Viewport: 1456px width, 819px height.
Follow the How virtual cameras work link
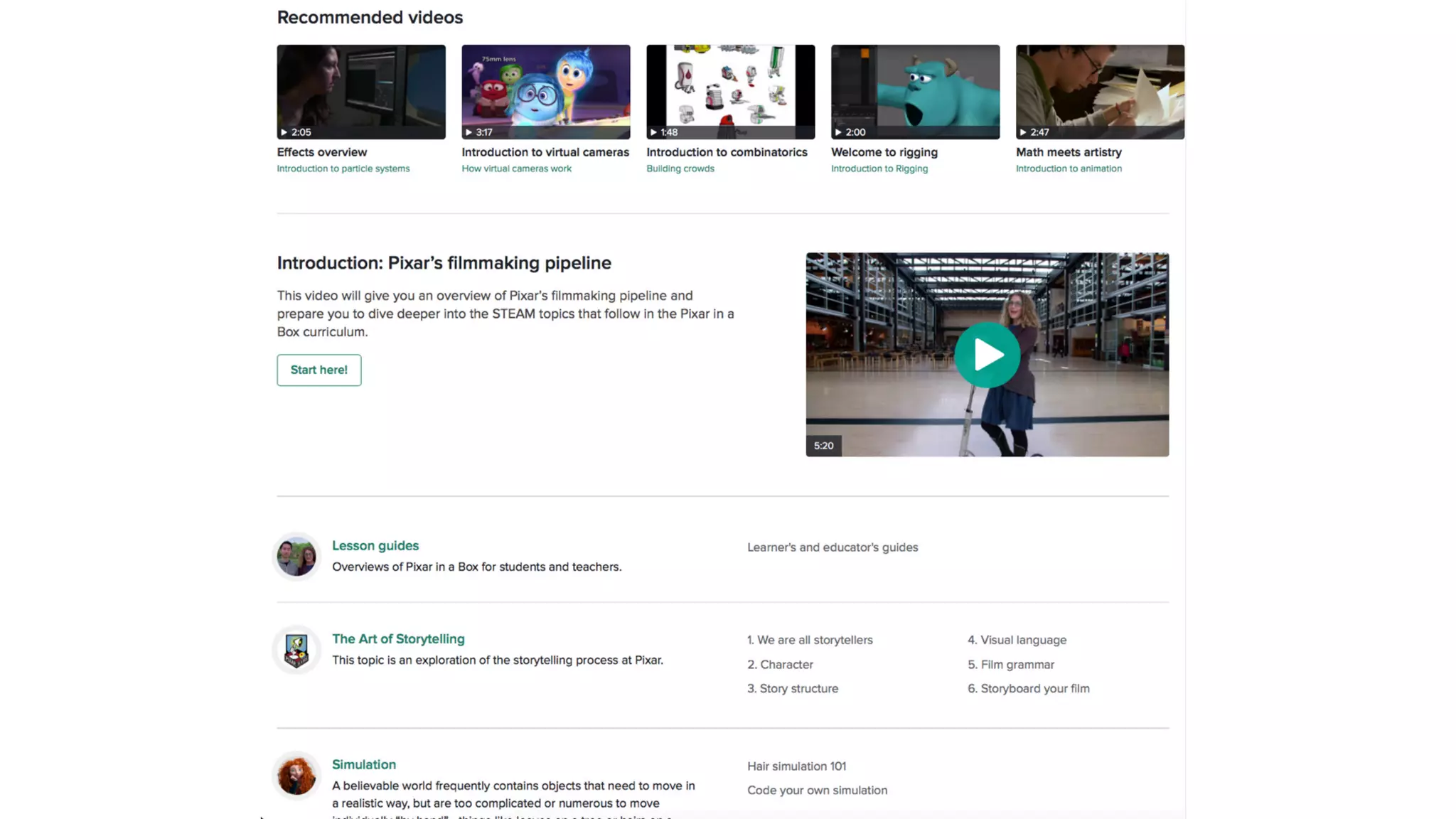tap(516, 168)
